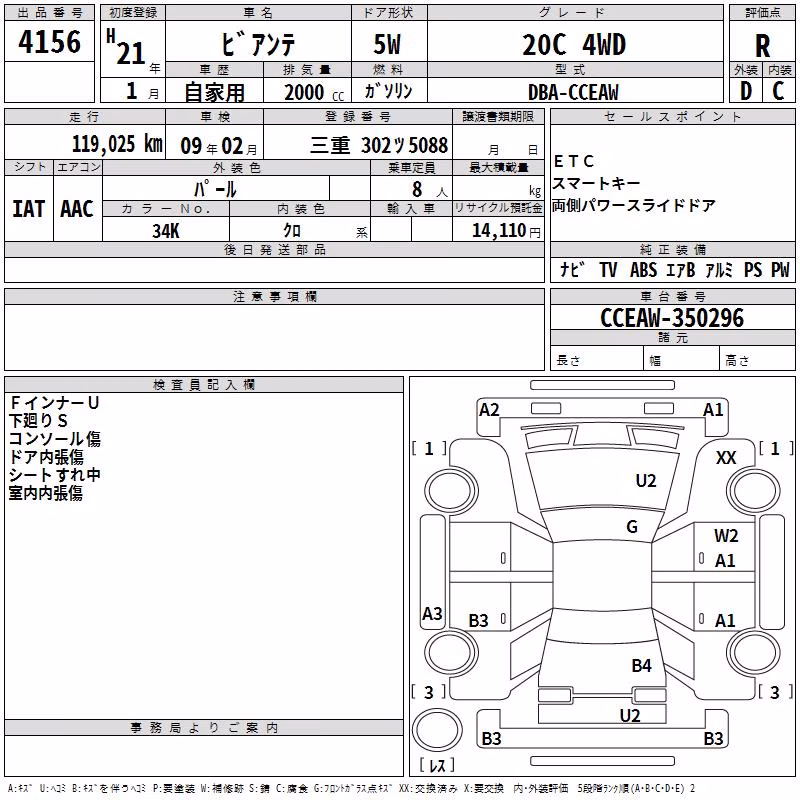800x800 pixels.
Task: Select the exterior color "パール"
Action: pos(215,189)
